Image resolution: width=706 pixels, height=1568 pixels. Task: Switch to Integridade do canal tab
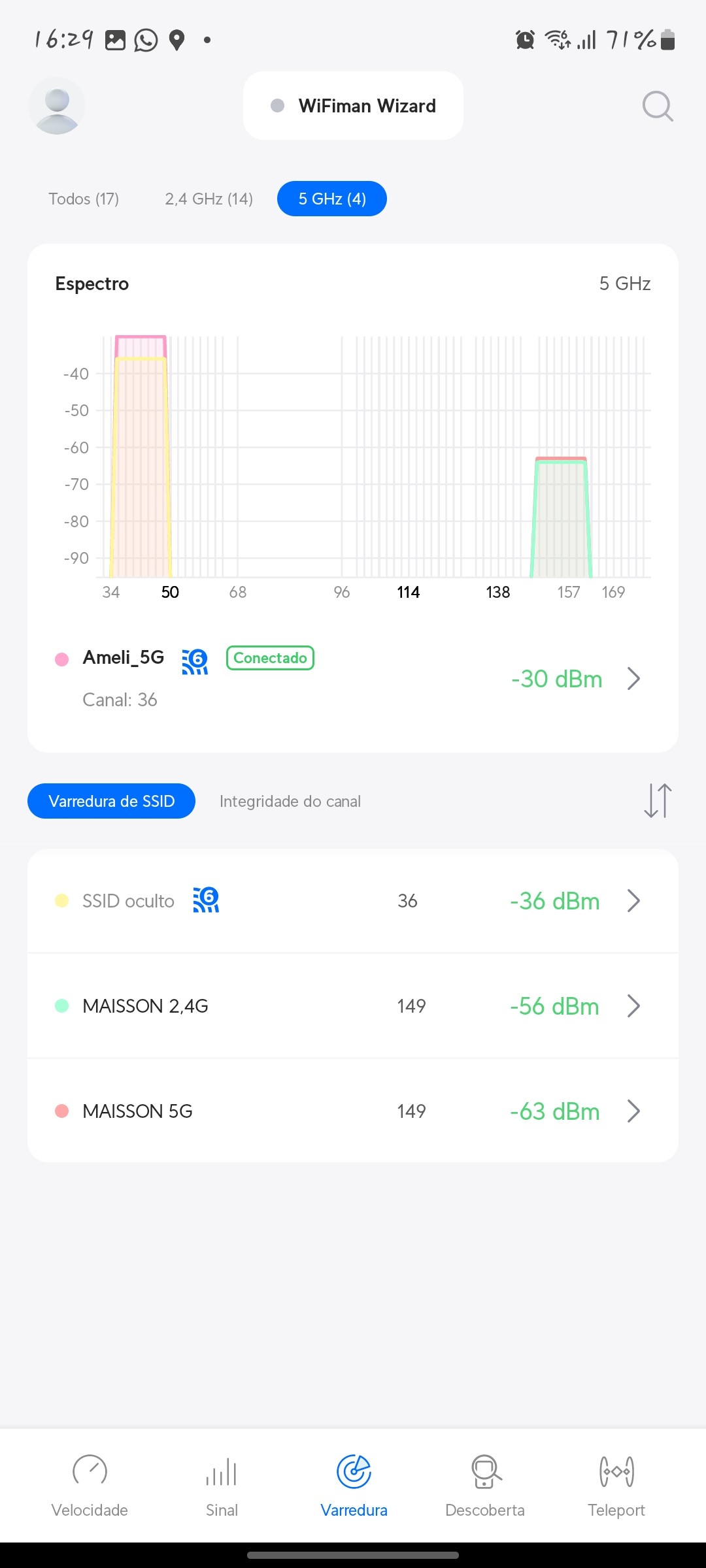290,801
